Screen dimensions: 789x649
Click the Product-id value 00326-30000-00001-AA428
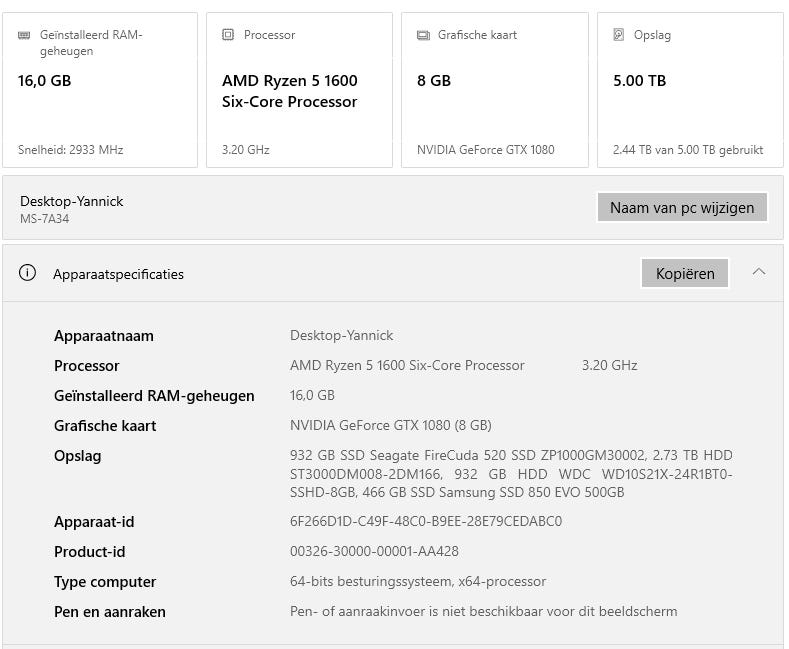374,551
